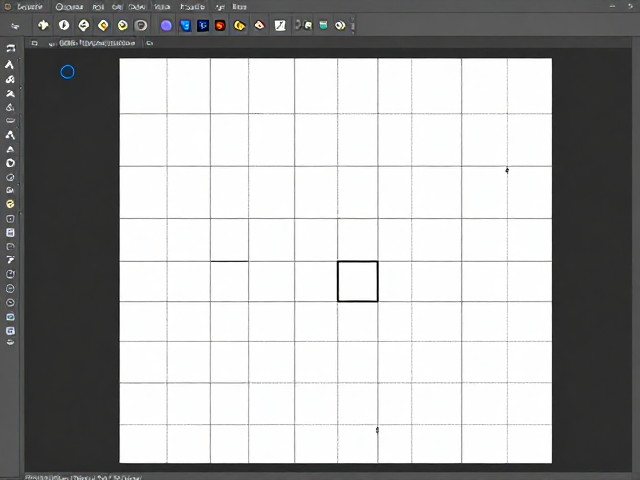Open the vertical dots toolbar overflow handle
This screenshot has height=480, width=640.
point(353,25)
